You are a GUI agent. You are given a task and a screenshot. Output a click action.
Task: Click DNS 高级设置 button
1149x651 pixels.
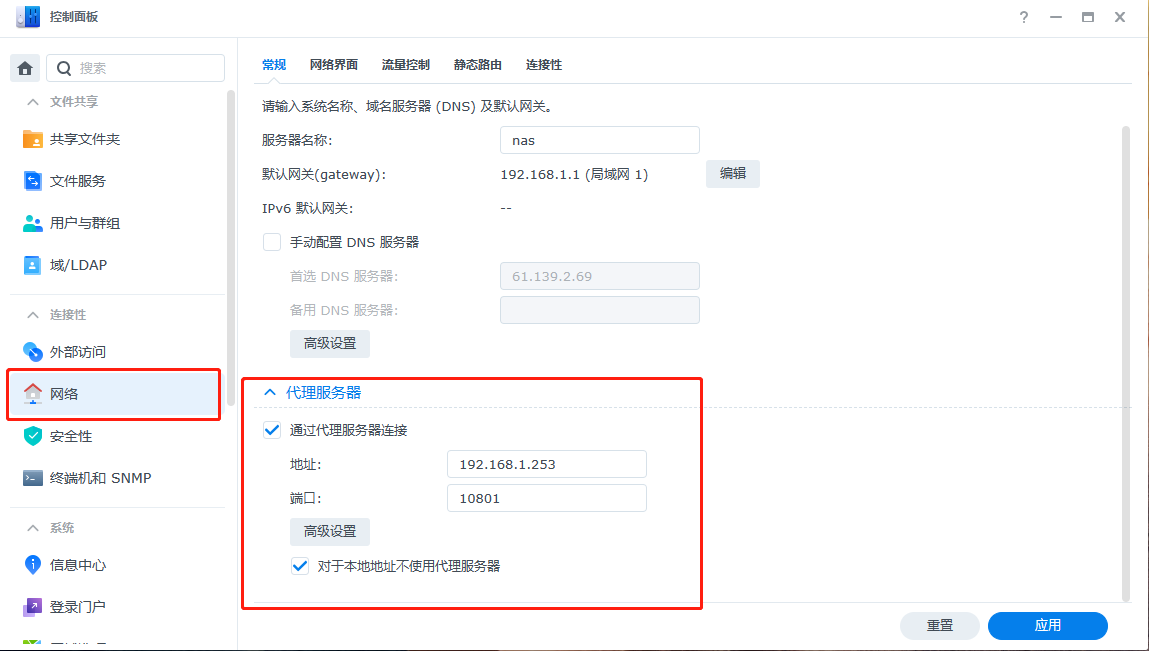pos(330,343)
